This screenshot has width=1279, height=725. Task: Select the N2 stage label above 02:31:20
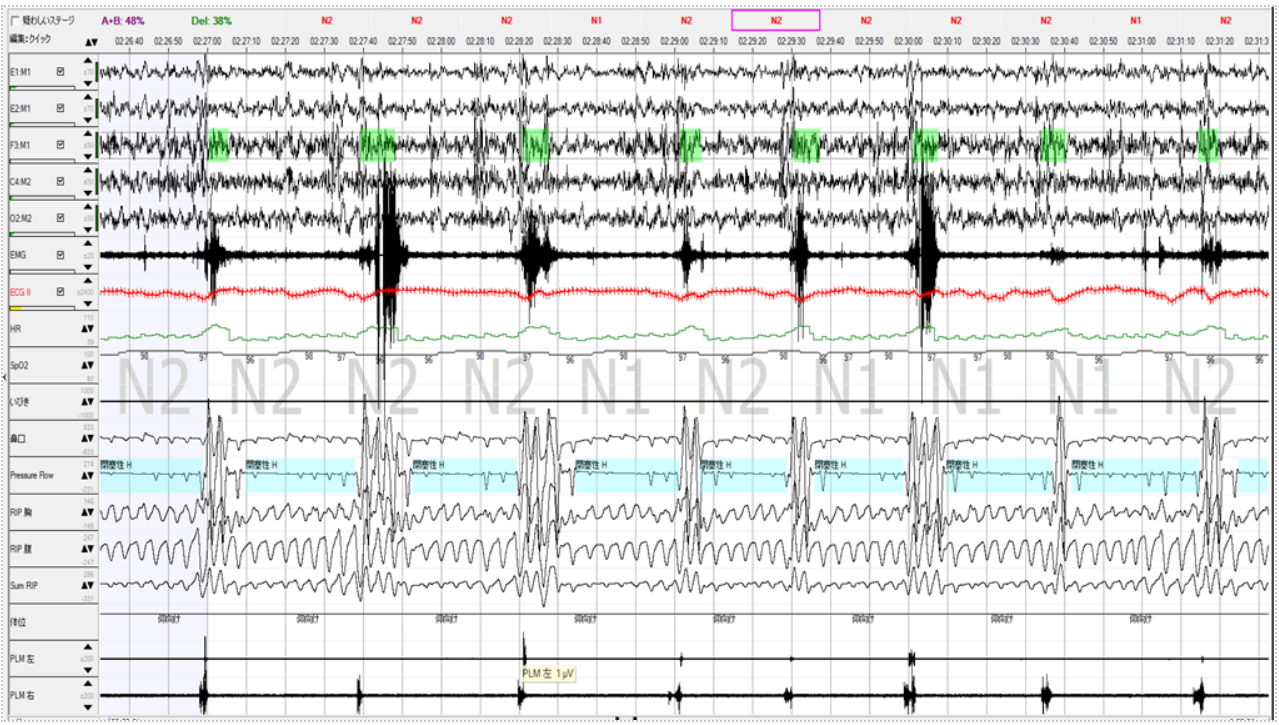pos(1226,20)
